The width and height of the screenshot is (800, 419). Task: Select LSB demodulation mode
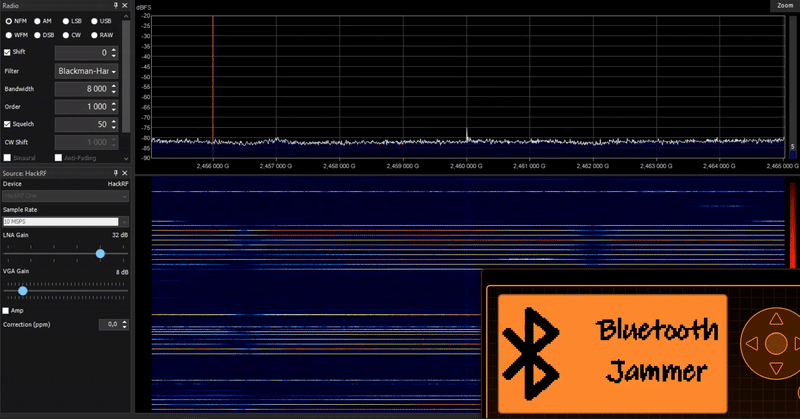[x=66, y=21]
